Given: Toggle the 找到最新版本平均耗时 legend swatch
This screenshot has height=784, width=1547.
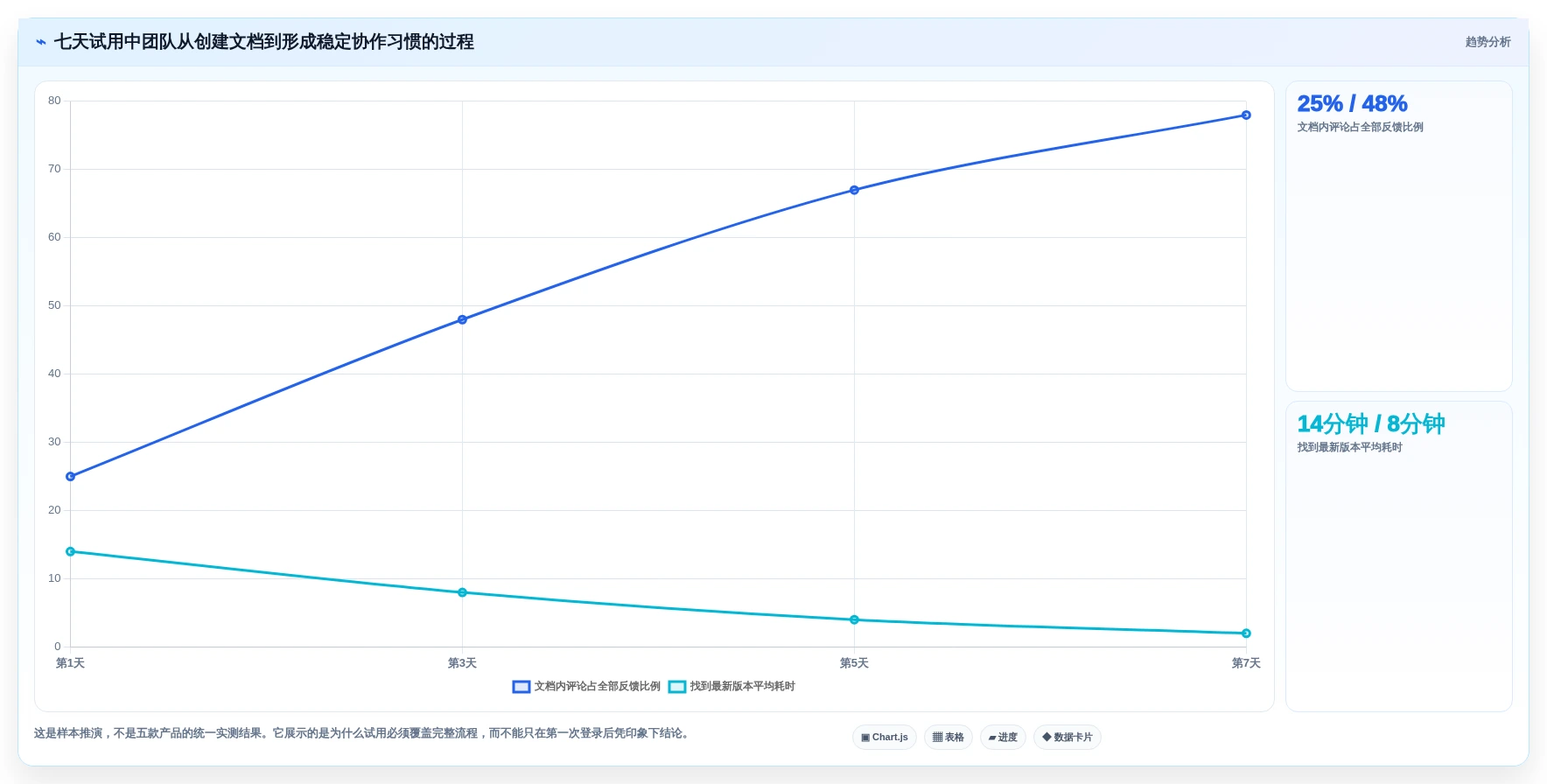Looking at the screenshot, I should (x=677, y=687).
